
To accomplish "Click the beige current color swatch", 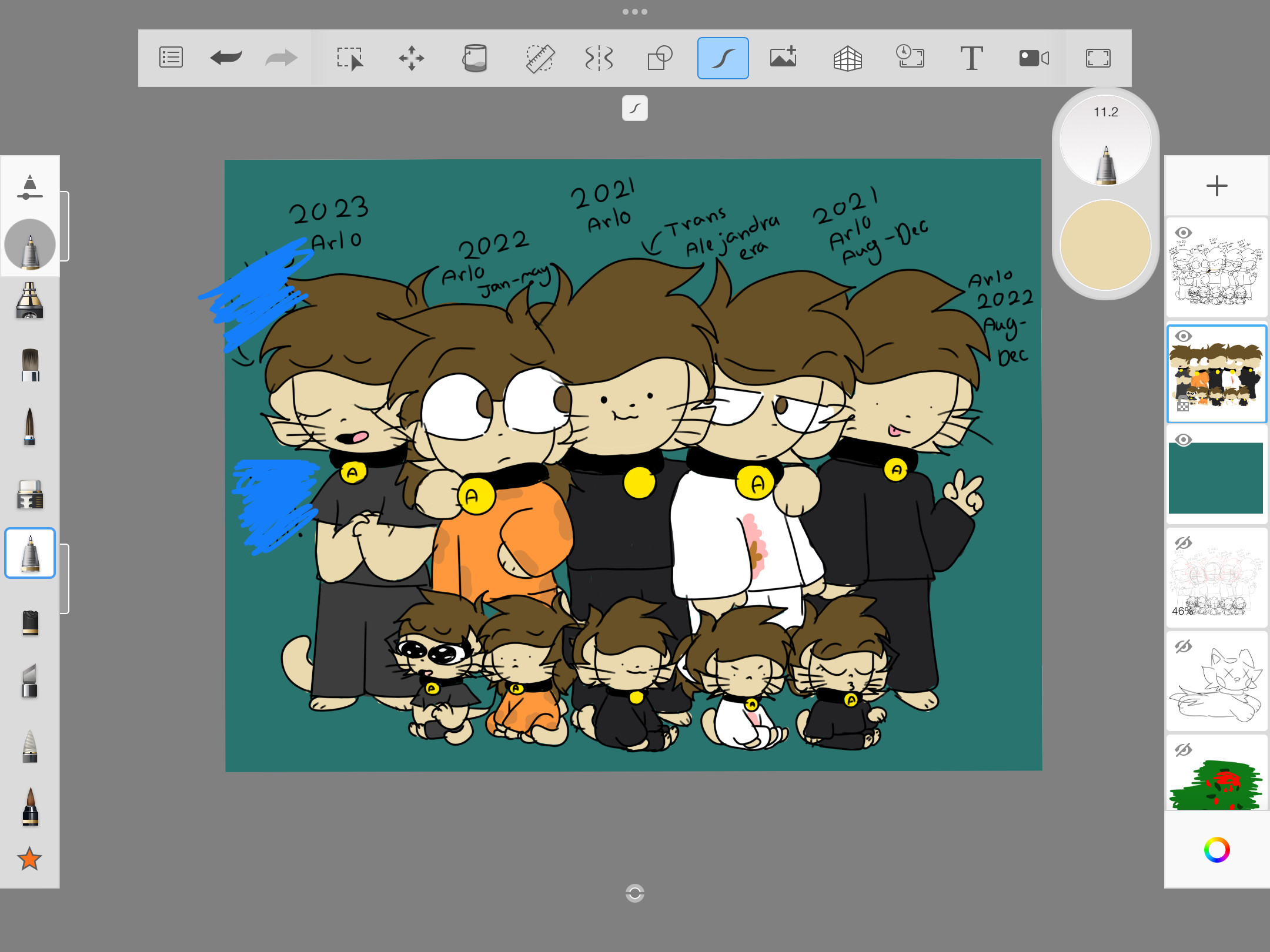I will click(1105, 244).
